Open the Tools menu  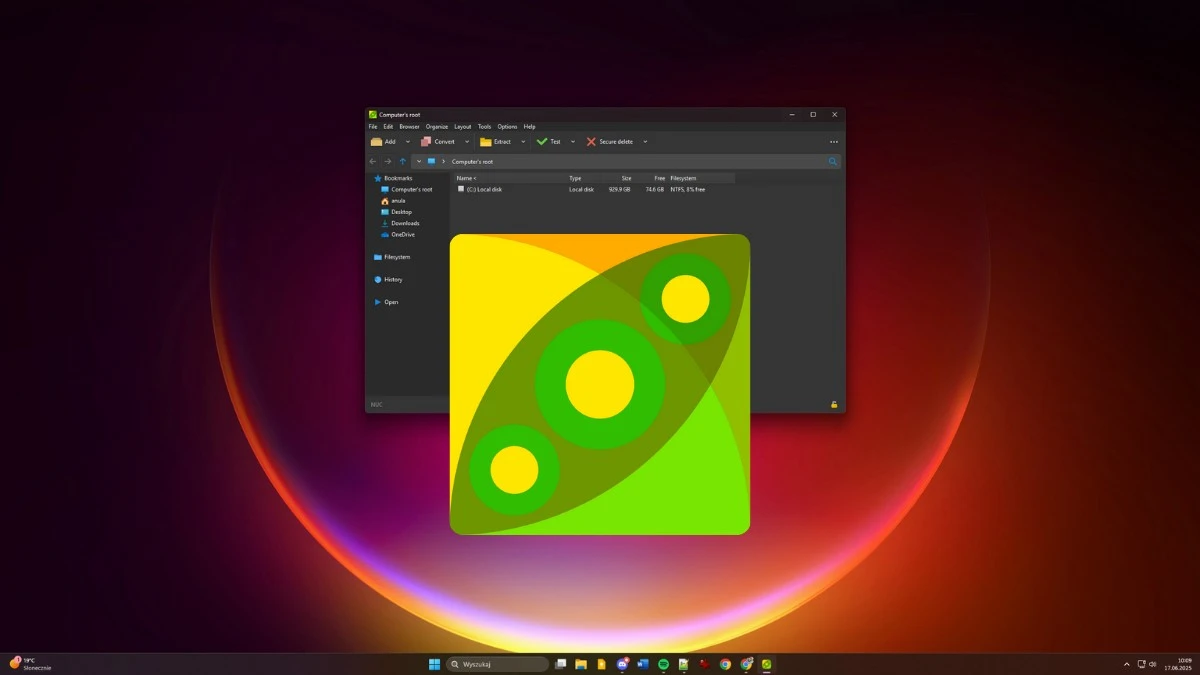pyautogui.click(x=484, y=127)
